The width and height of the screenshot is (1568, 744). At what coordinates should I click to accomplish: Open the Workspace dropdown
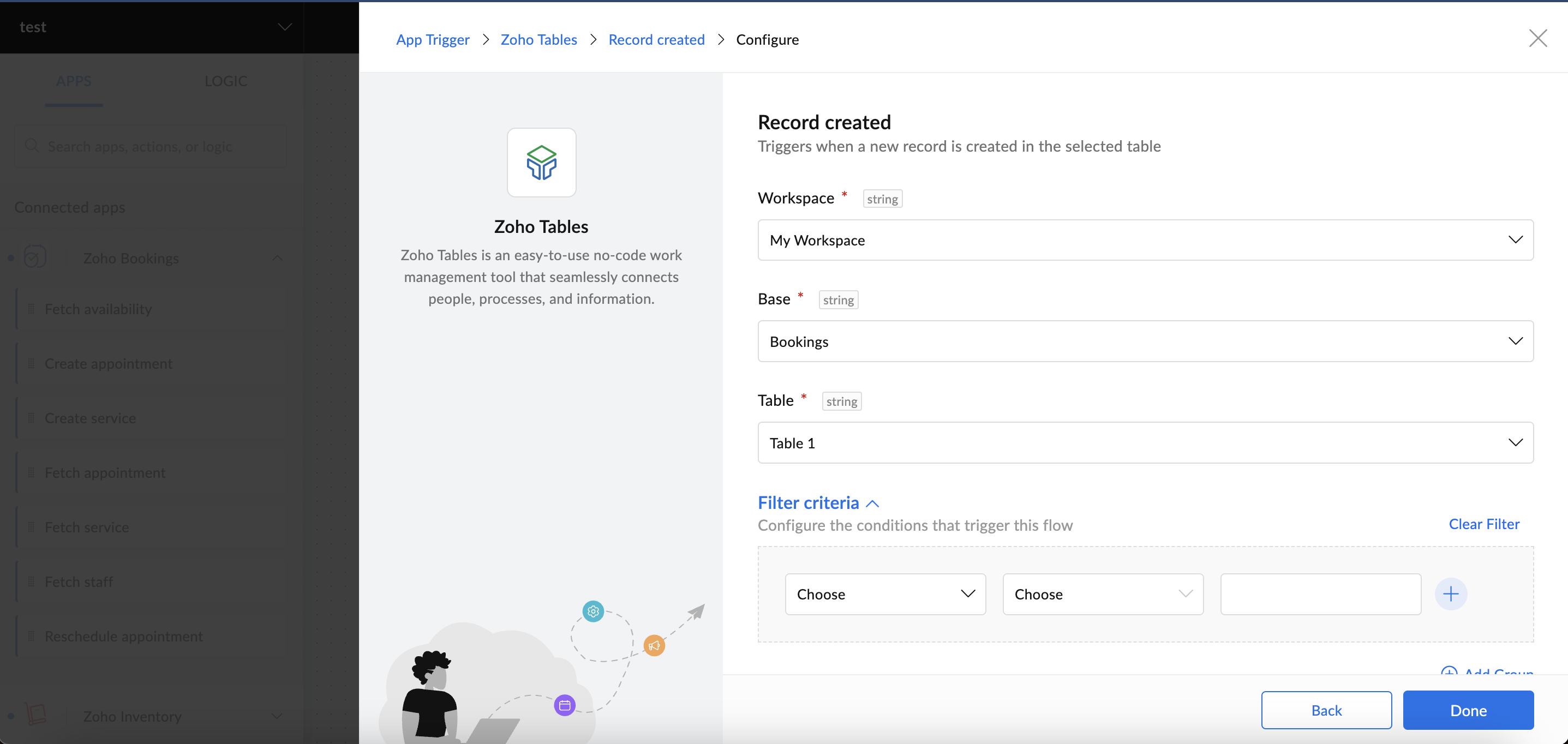[1144, 239]
